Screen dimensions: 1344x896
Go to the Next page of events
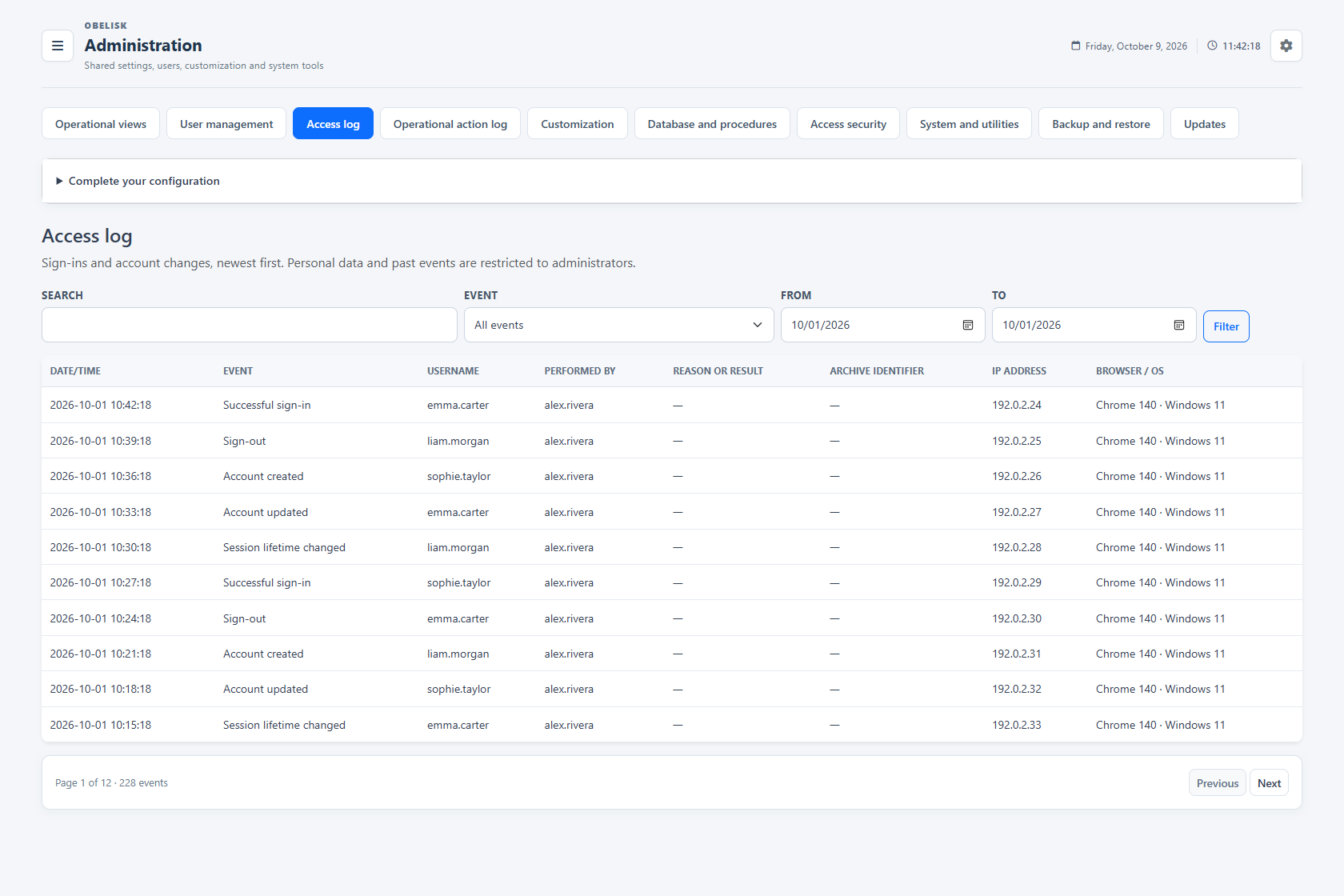click(x=1269, y=783)
